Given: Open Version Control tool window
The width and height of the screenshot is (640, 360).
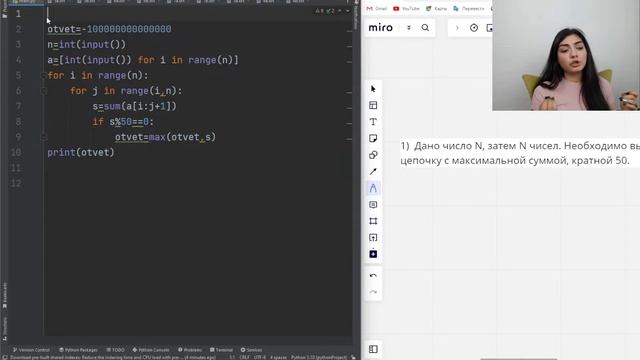Looking at the screenshot, I should click(31, 350).
